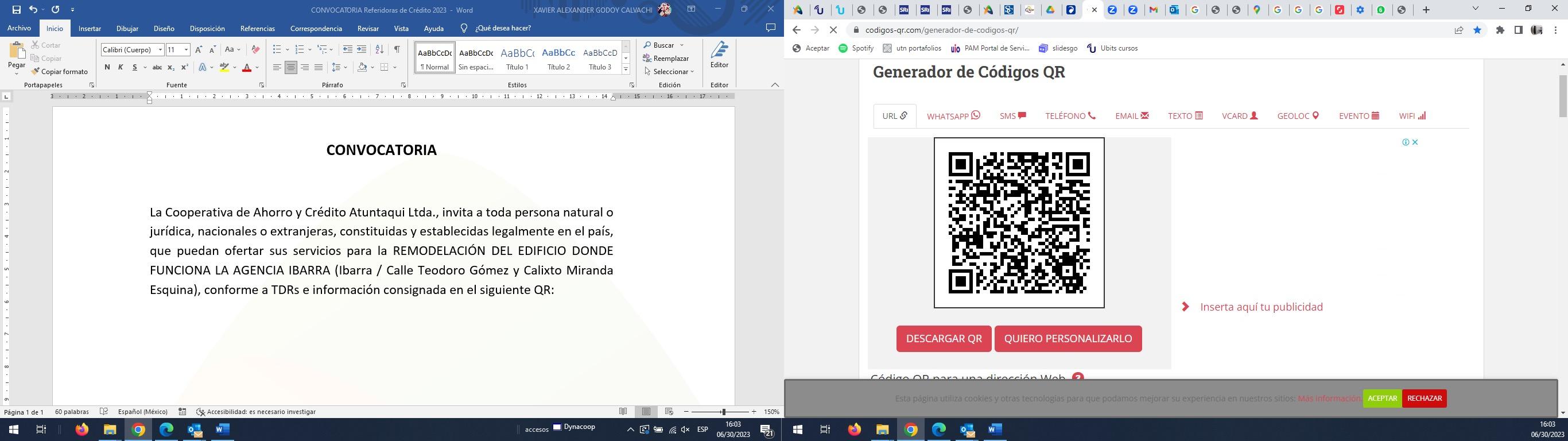This screenshot has width=1568, height=441.
Task: Open the dropdown arrow beside the bullets icon
Action: 287,50
